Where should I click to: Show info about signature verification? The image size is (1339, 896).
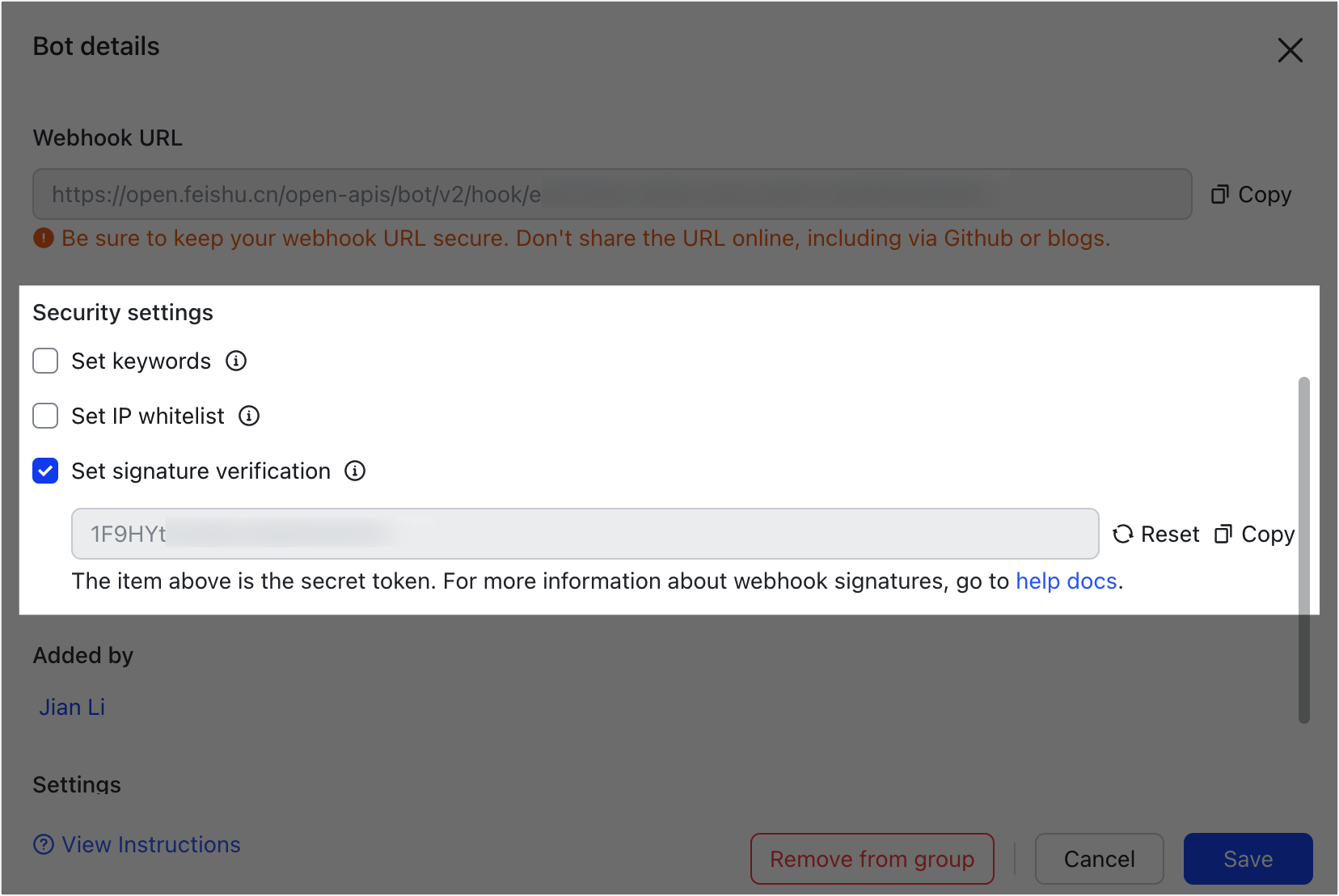coord(355,471)
